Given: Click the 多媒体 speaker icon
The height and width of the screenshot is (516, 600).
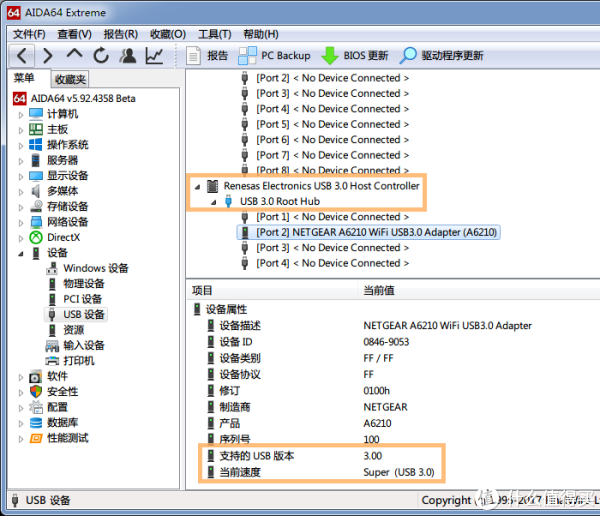Looking at the screenshot, I should pyautogui.click(x=36, y=191).
